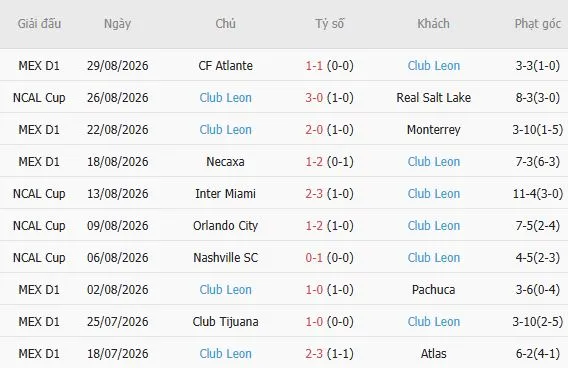
Task: Click the Tỷ số column header
Action: 329,24
